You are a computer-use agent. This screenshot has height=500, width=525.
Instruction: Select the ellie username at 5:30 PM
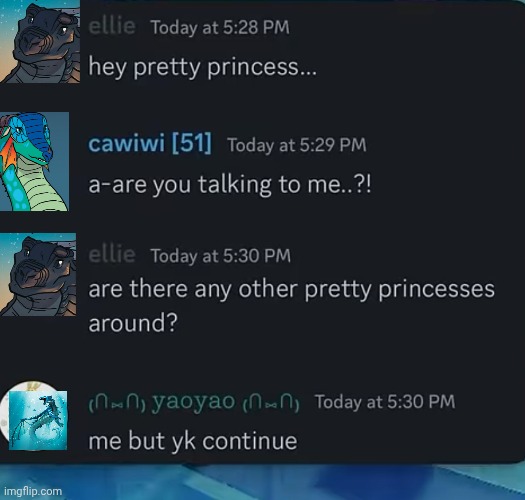pyautogui.click(x=112, y=255)
